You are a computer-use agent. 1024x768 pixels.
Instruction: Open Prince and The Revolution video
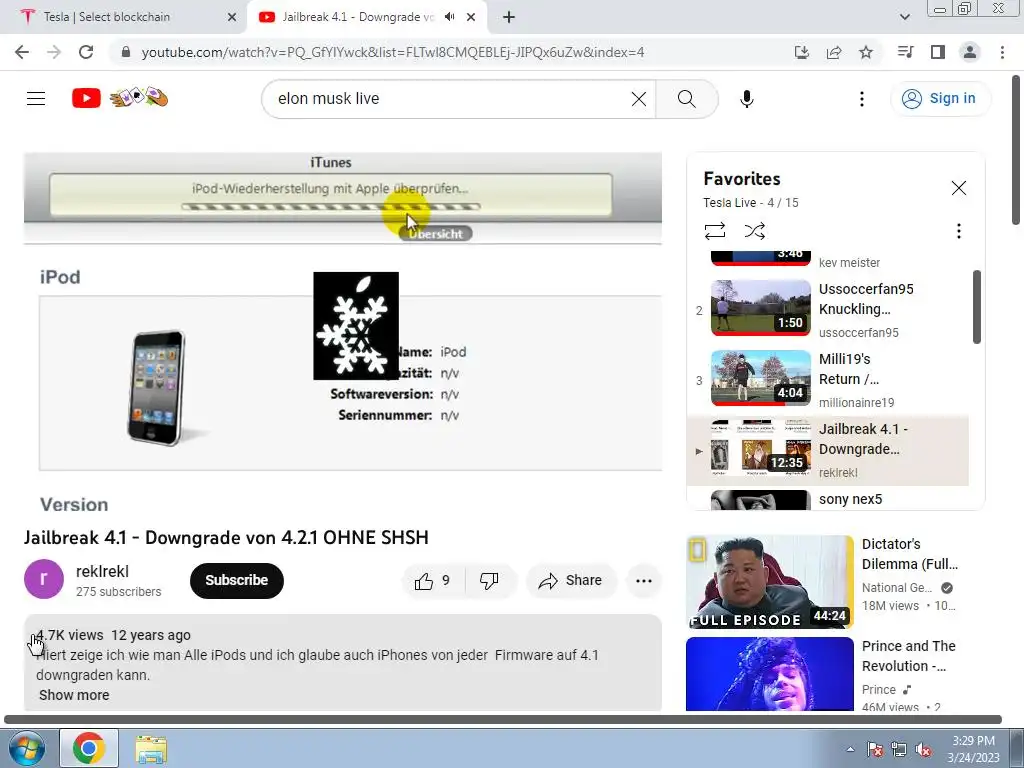pos(769,674)
